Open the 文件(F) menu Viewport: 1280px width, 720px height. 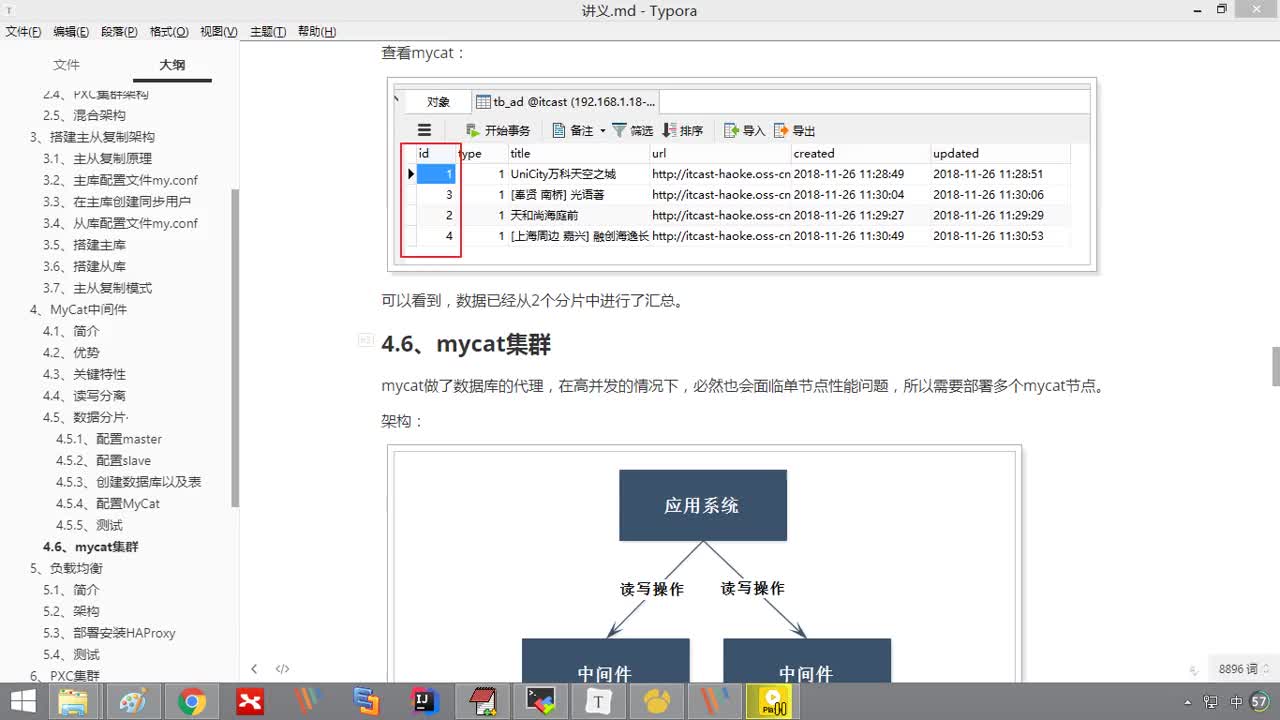click(23, 32)
